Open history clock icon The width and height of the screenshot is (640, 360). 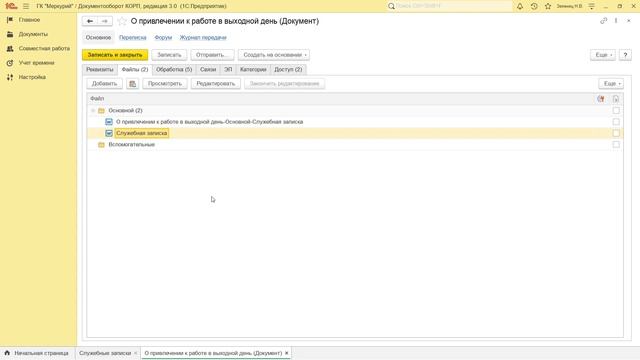[534, 6]
